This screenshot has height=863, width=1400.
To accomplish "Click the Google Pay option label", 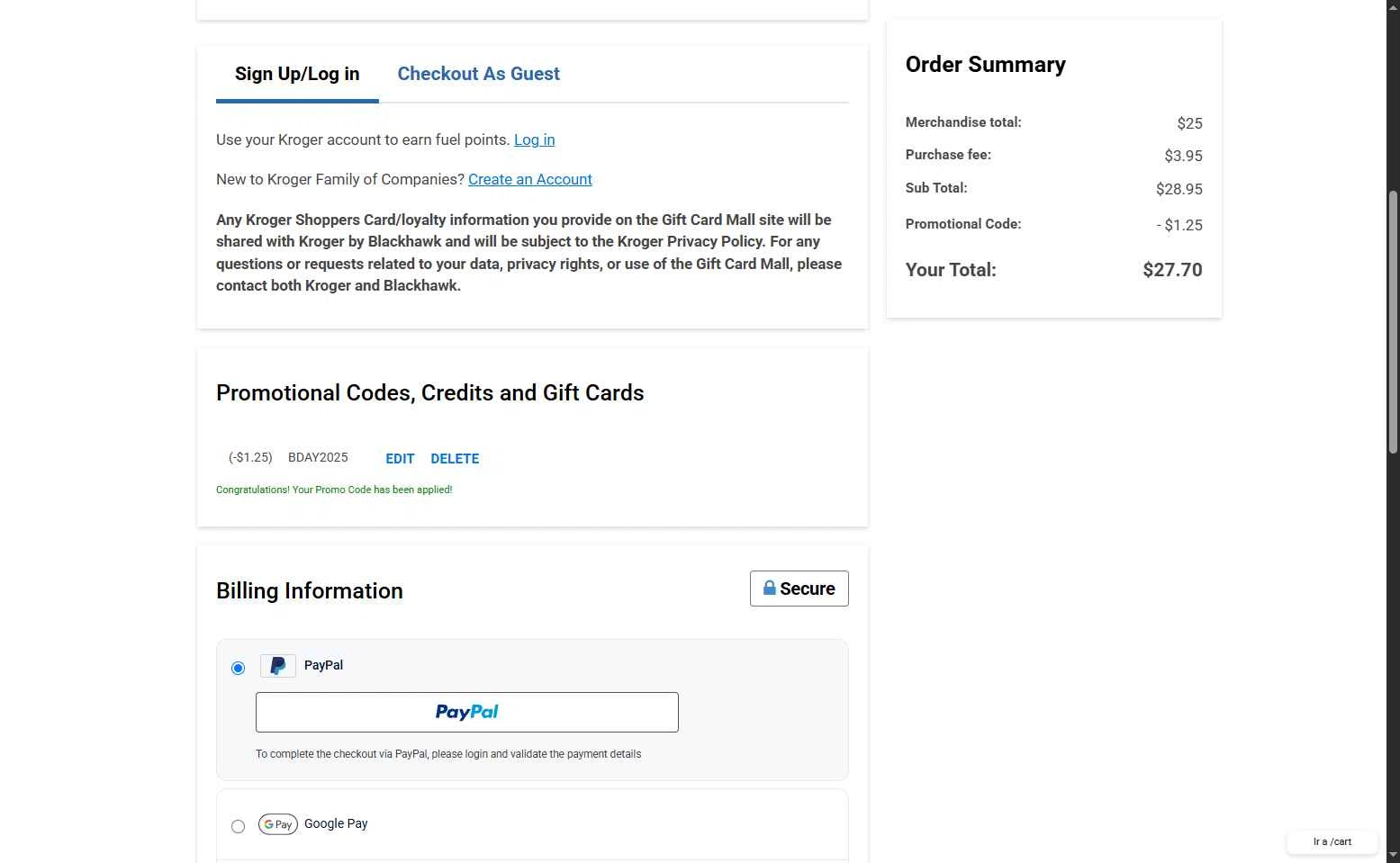I will (336, 824).
